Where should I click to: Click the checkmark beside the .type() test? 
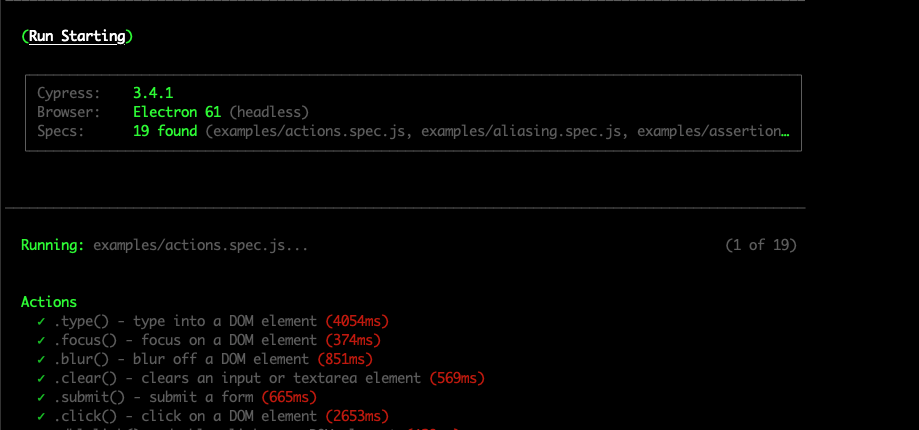(41, 321)
